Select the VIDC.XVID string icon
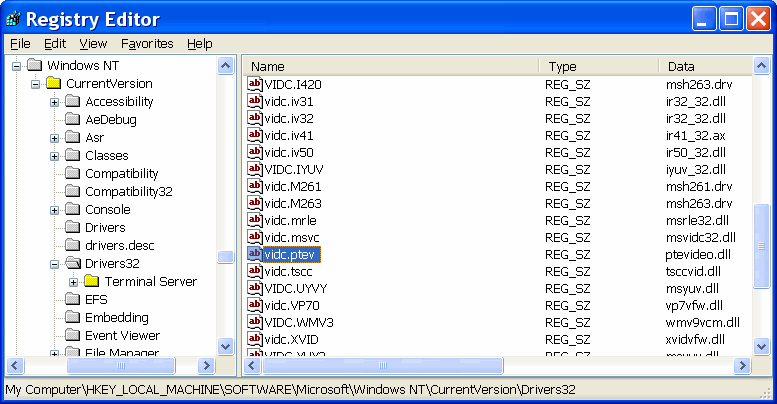777x404 pixels. (254, 339)
